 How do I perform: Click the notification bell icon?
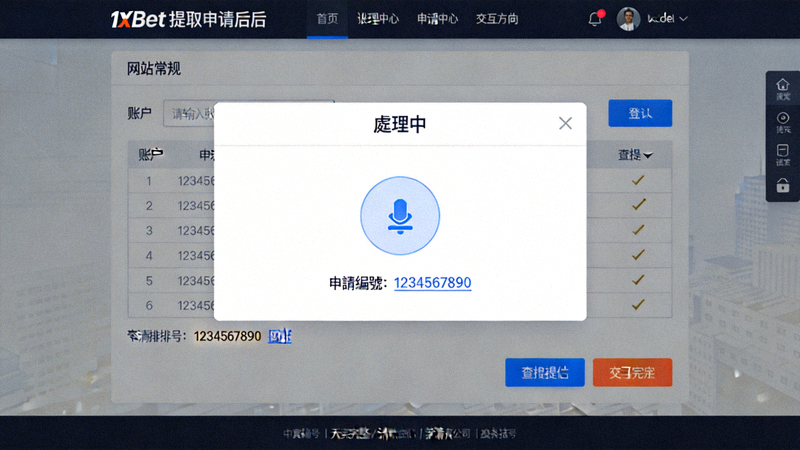point(595,19)
